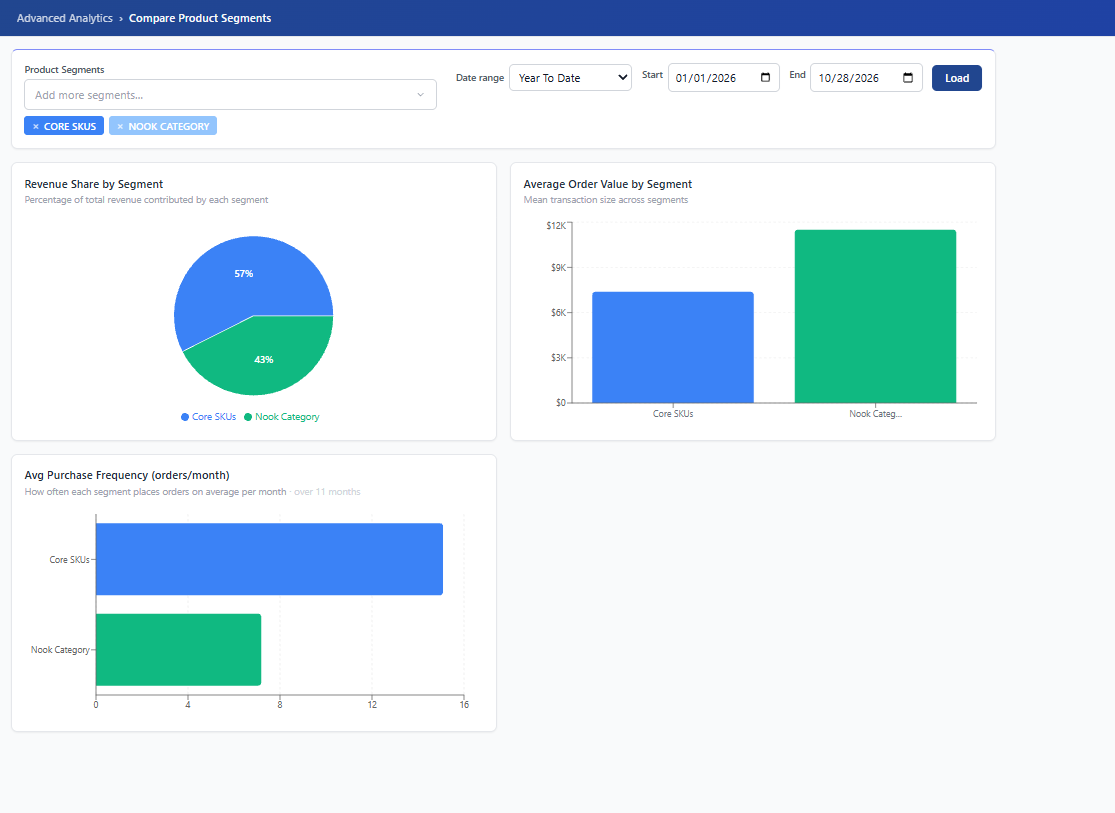Open the End date calendar picker icon
The height and width of the screenshot is (813, 1115).
pyautogui.click(x=908, y=78)
